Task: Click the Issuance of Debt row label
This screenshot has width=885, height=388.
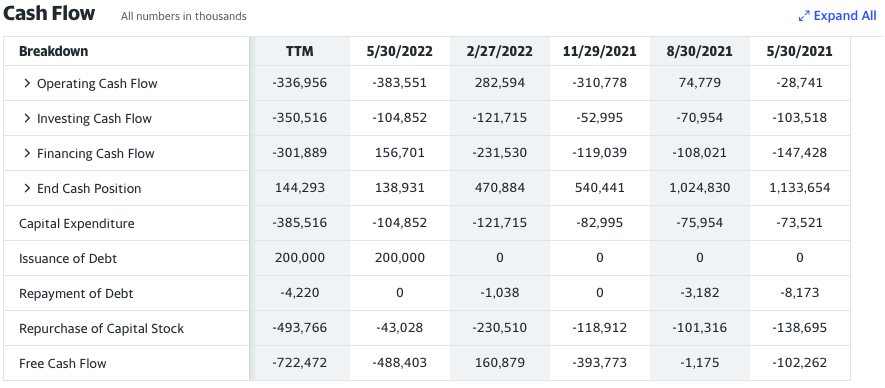Action: (x=68, y=259)
